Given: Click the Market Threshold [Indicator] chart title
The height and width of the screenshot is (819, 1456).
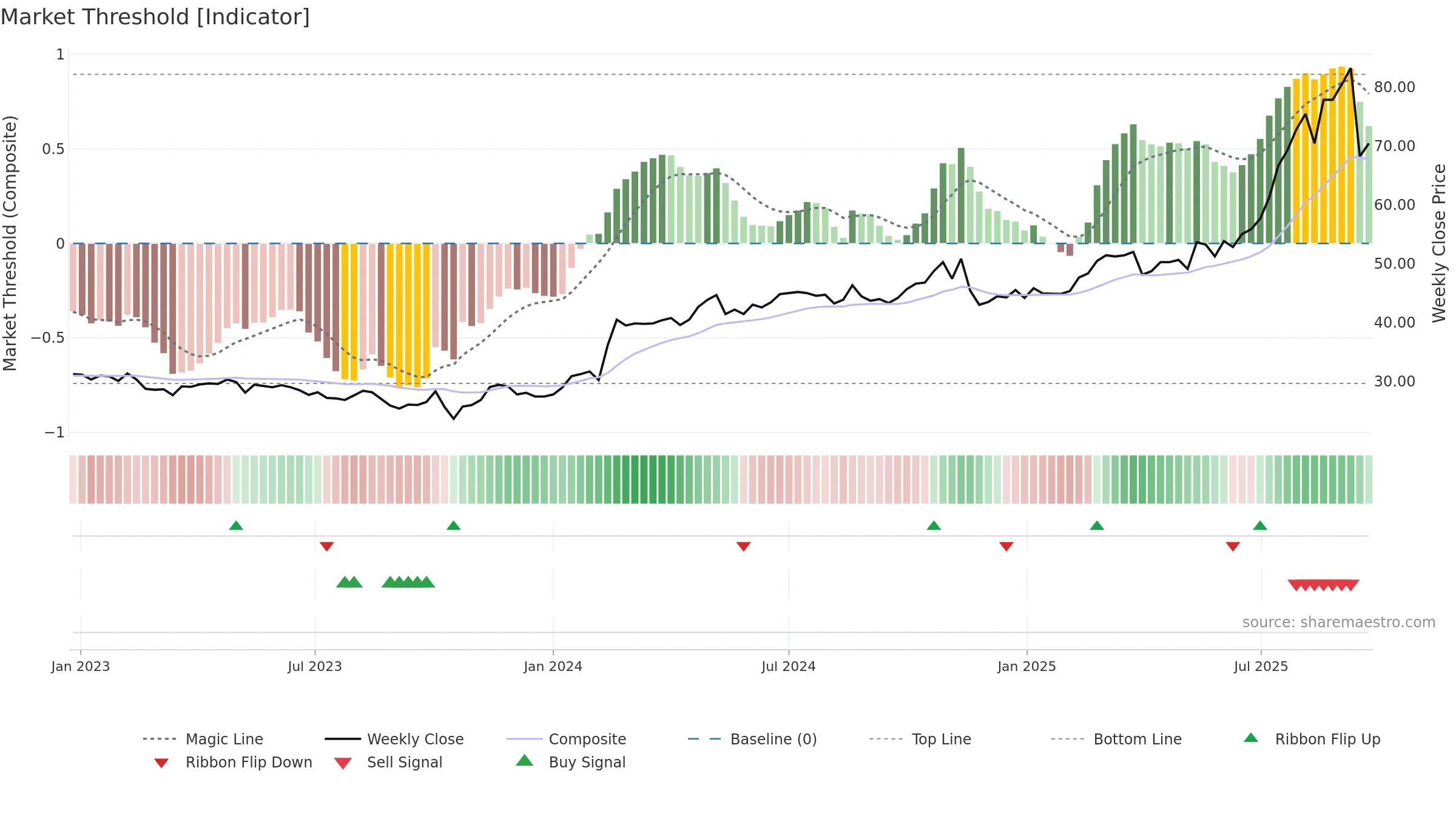Looking at the screenshot, I should pos(155,17).
